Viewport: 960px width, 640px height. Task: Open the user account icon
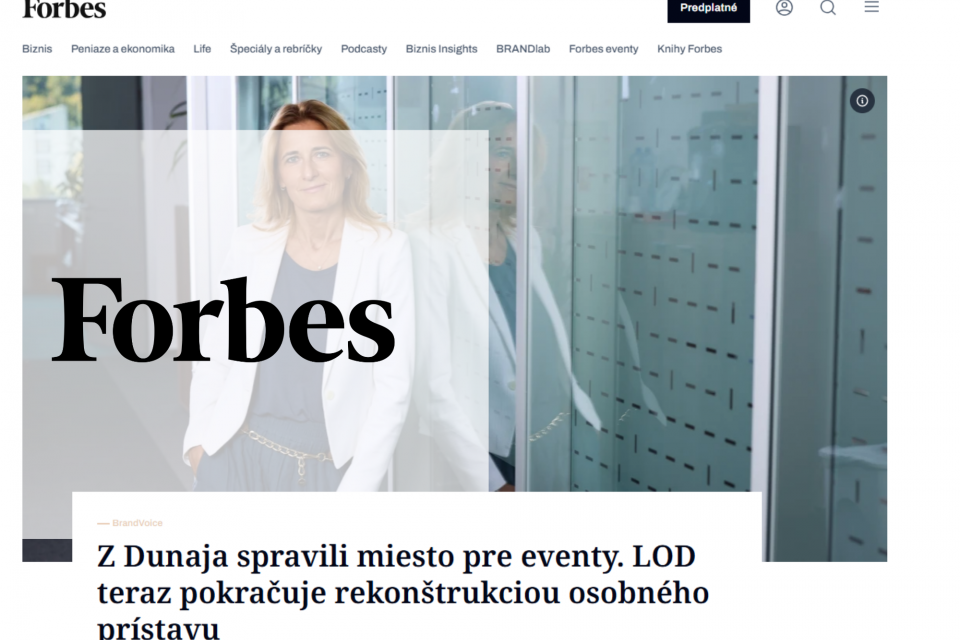784,7
